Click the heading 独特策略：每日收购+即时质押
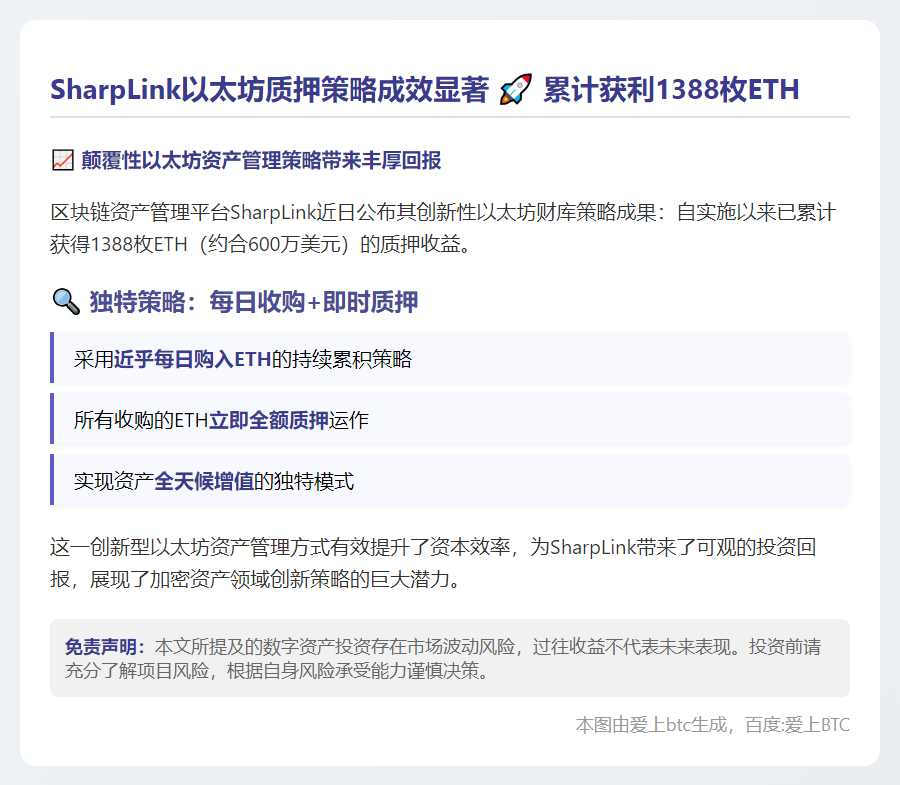 click(x=253, y=302)
